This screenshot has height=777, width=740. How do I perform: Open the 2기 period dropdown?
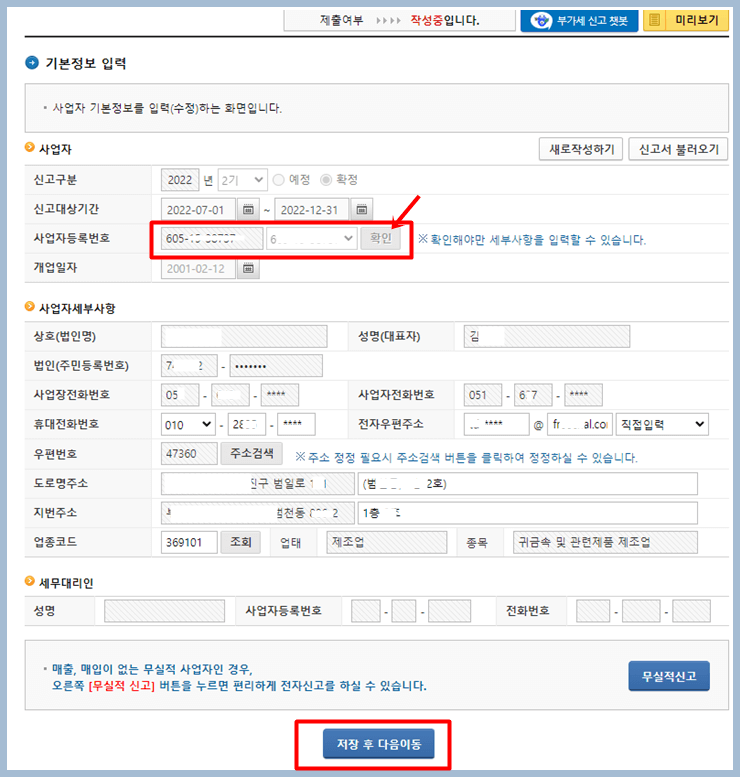click(242, 180)
